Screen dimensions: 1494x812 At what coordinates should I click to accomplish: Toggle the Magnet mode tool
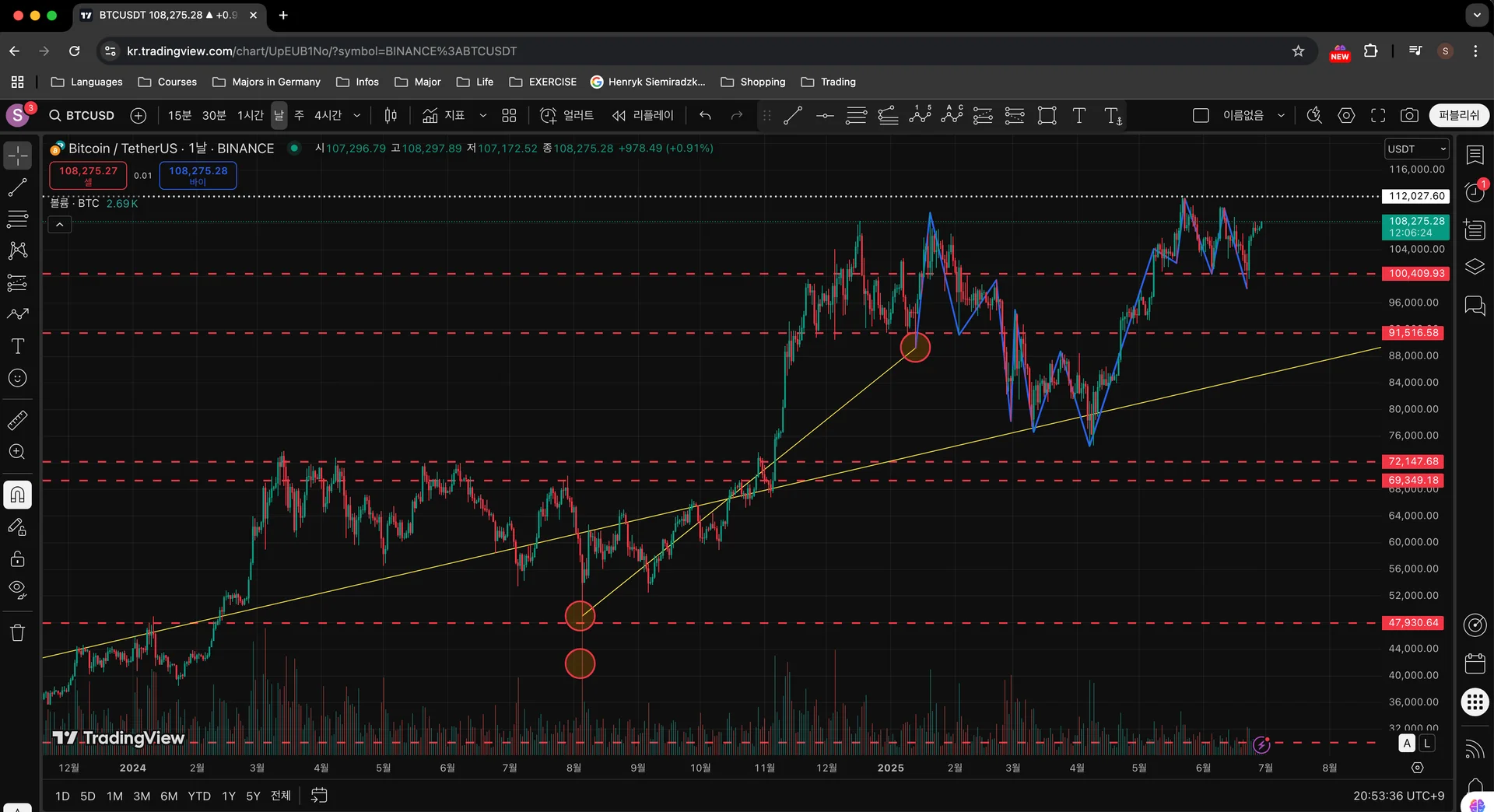pos(17,495)
